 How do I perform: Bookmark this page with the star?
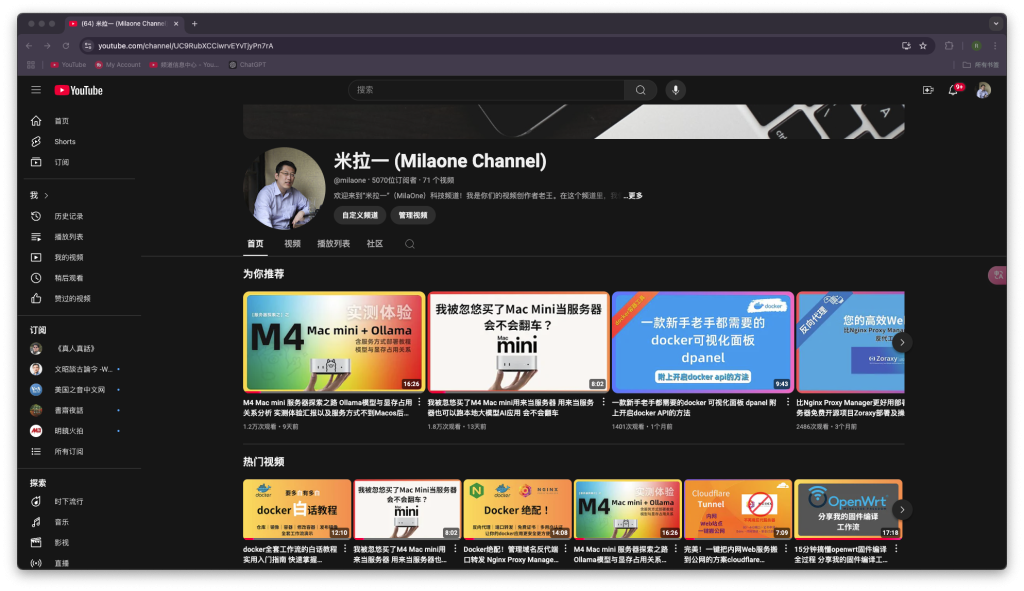click(x=923, y=46)
